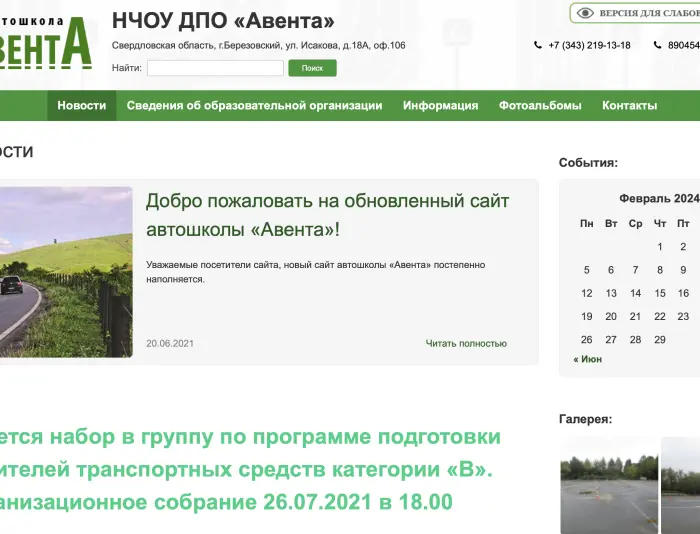
Task: Click the ВЕРСИЯ ДЛЯ СЛАБОВИДЯЩИХ button
Action: point(635,13)
